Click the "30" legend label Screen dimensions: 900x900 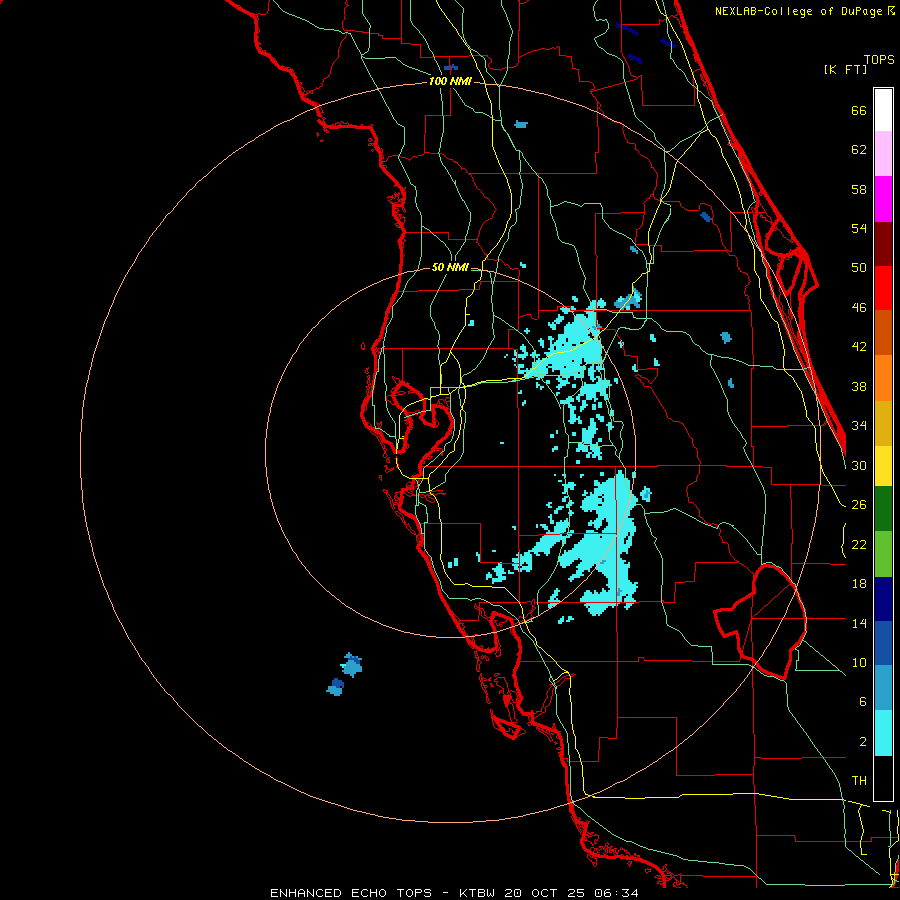859,465
